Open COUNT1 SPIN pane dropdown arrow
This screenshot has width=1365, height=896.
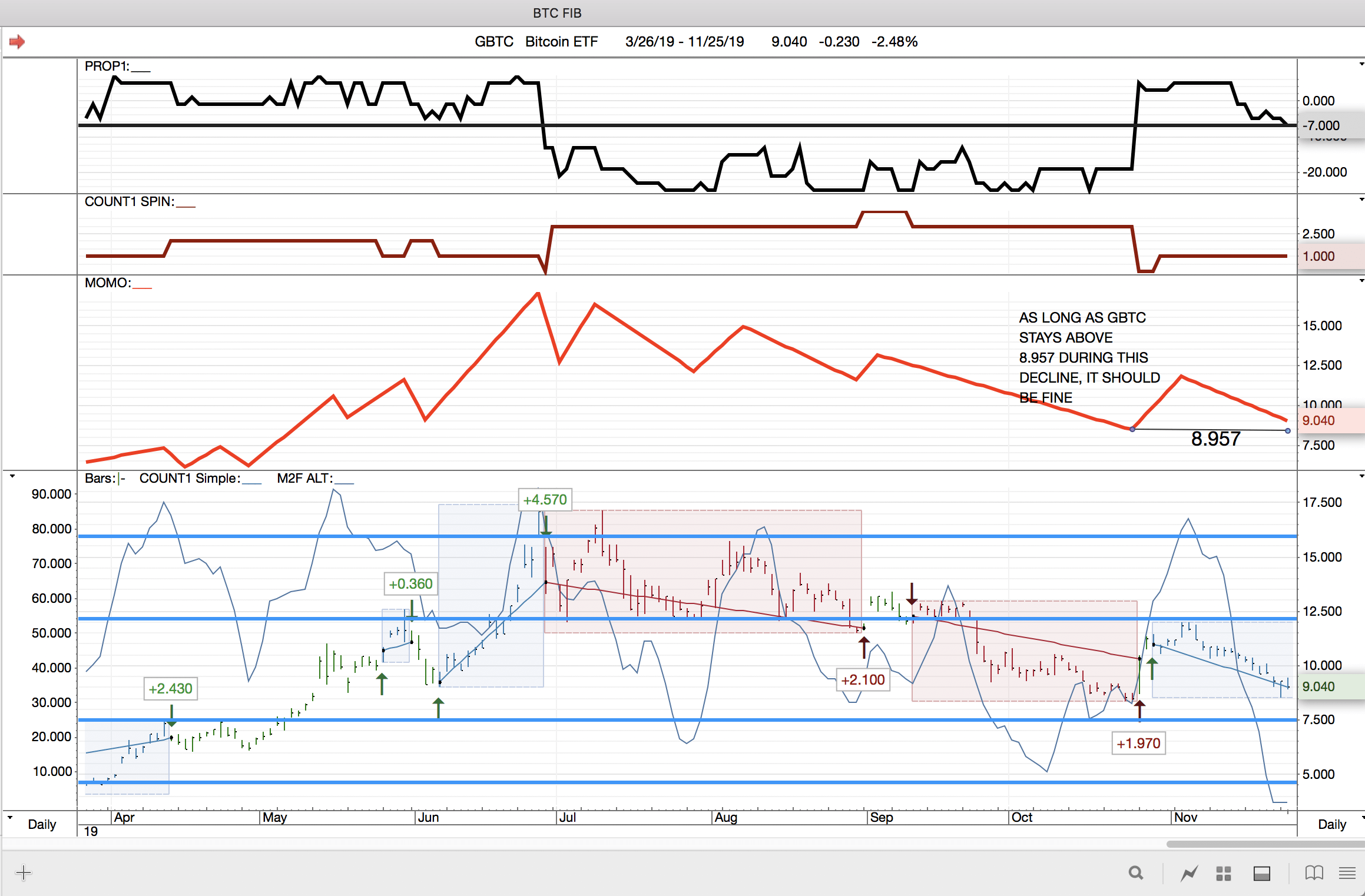click(x=1361, y=200)
